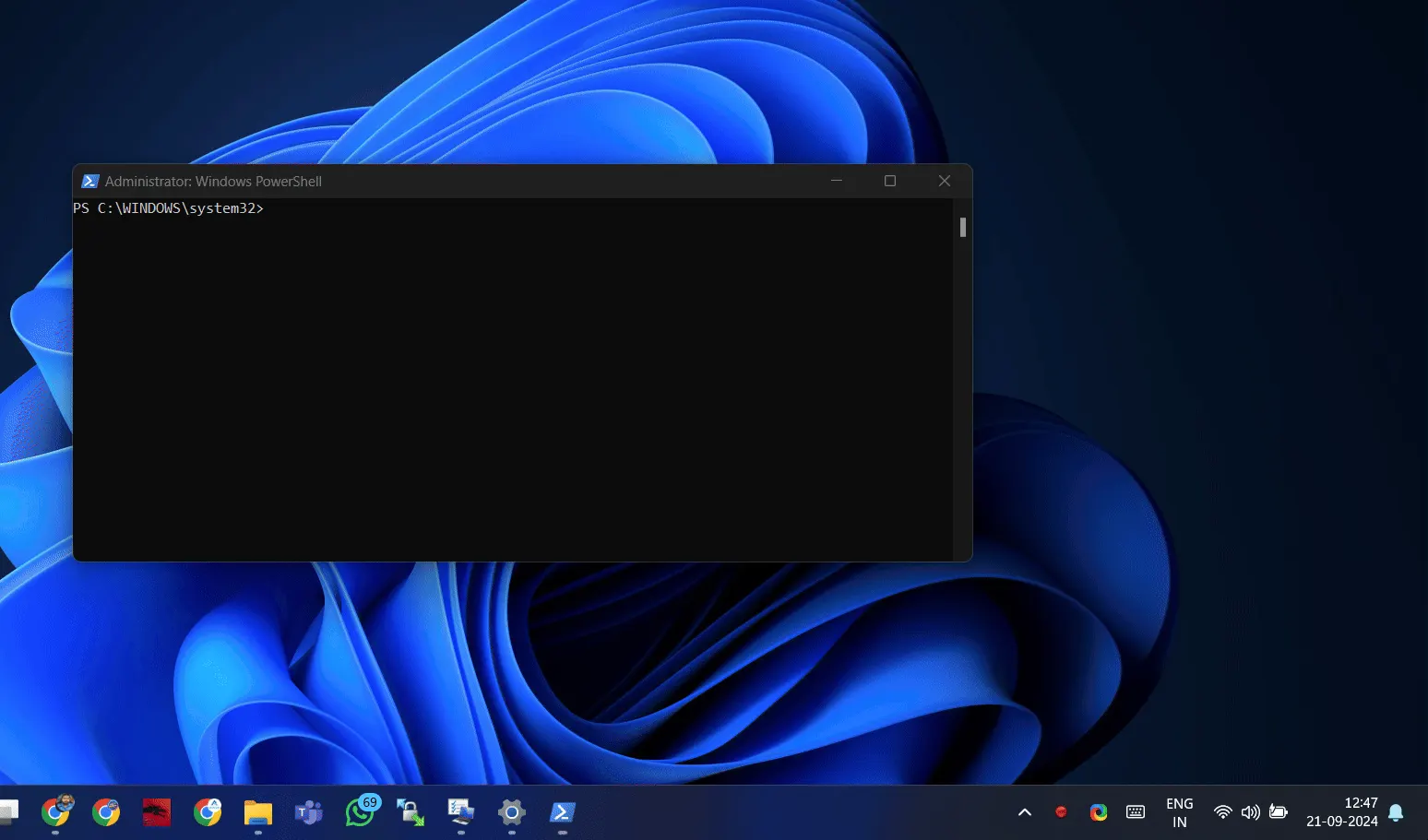Click the PowerShell icon in the title bar
Screen dimensions: 1428x840
point(90,181)
